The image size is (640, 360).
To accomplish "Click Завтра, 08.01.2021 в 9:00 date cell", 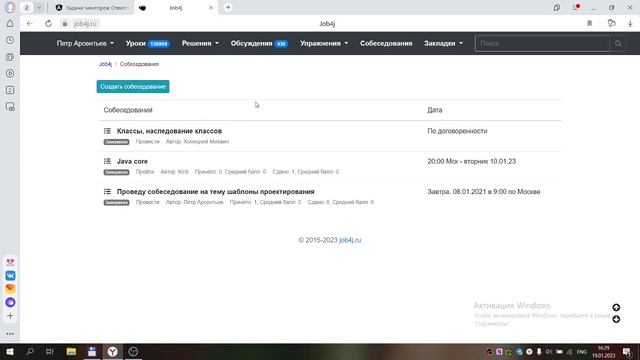I will [x=484, y=191].
